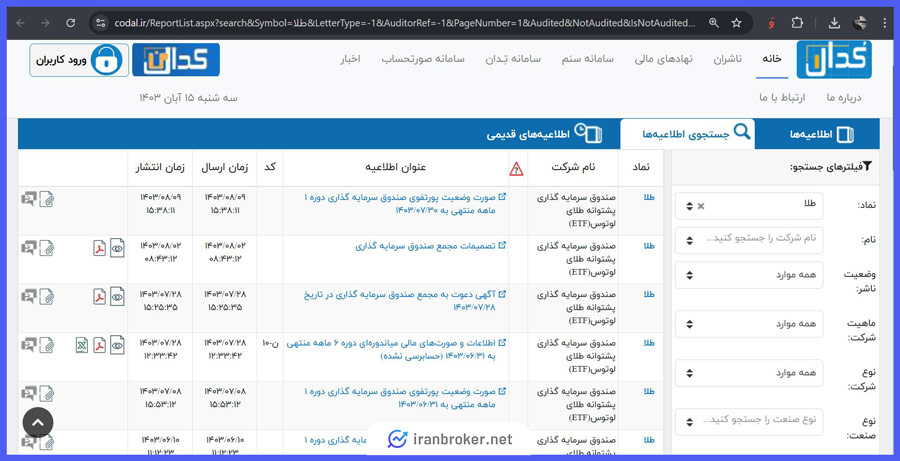The image size is (900, 461).
Task: Click the browser address bar URL
Action: tap(404, 23)
